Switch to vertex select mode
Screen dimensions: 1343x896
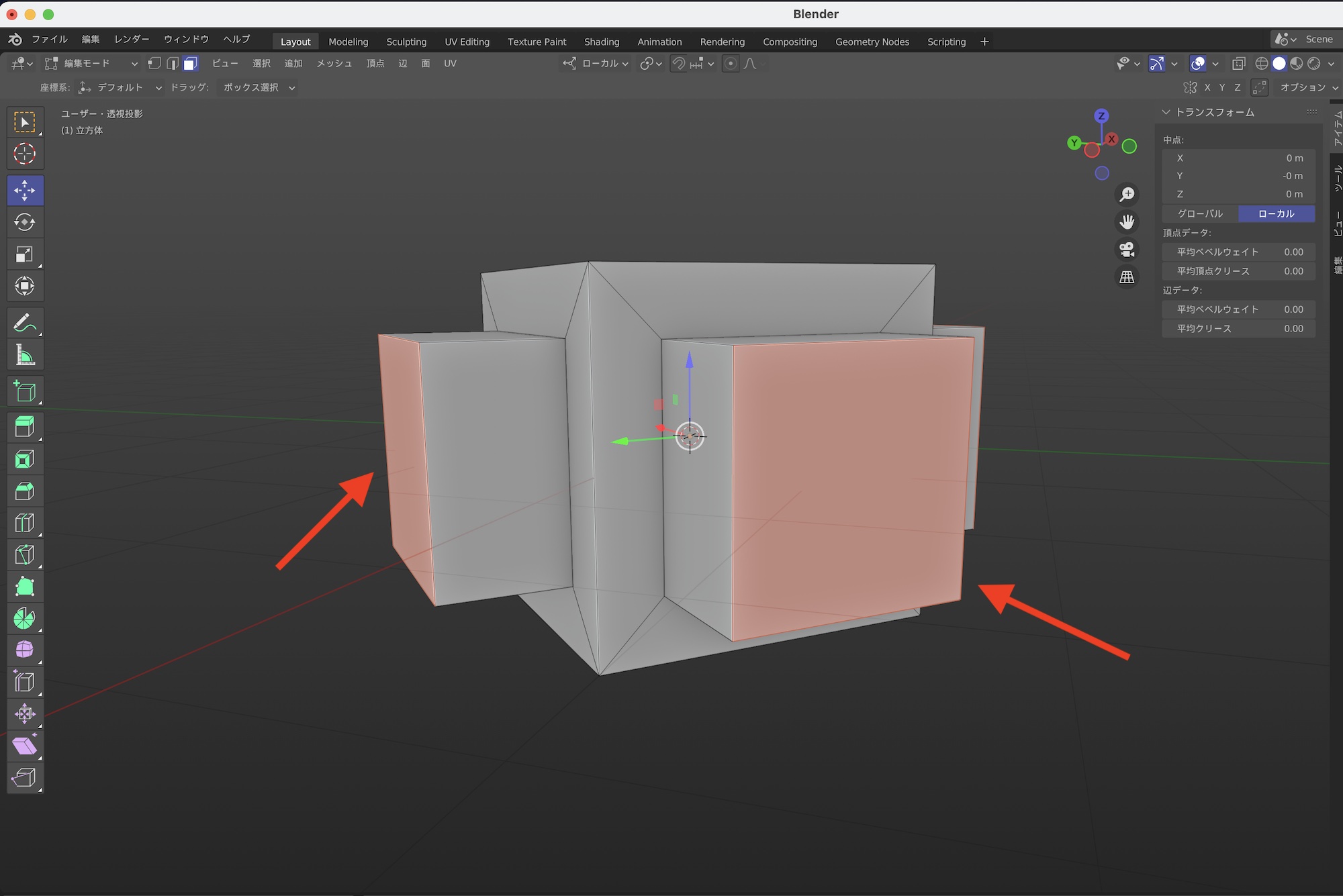154,63
